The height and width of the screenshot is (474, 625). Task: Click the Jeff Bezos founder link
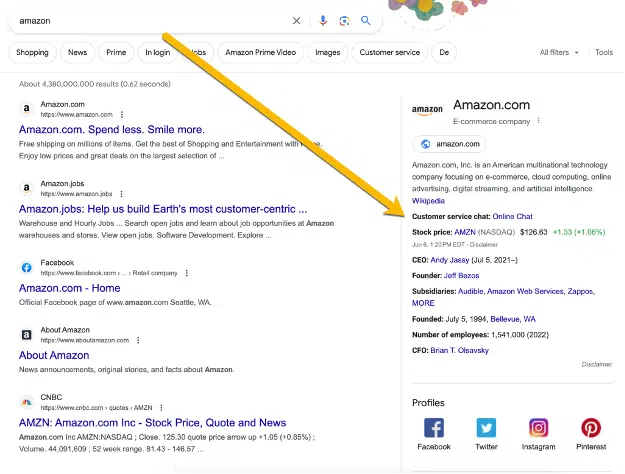463,275
